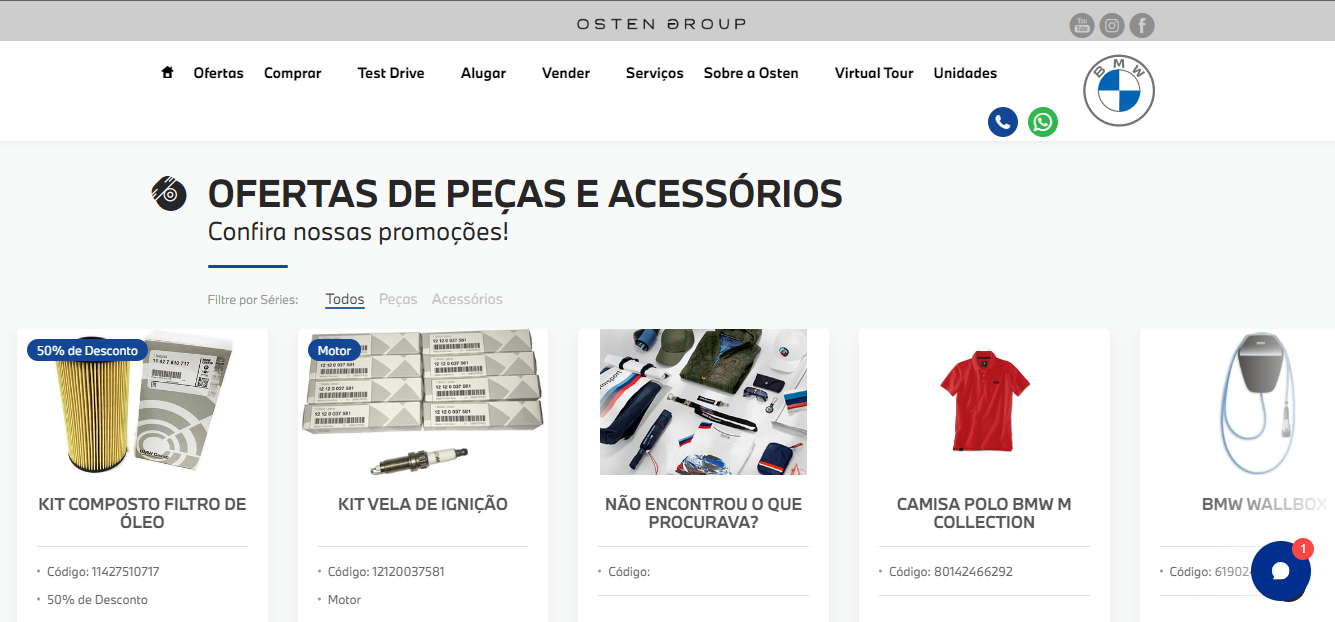Expand the Serviços menu
Viewport: 1335px width, 622px height.
pyautogui.click(x=655, y=73)
